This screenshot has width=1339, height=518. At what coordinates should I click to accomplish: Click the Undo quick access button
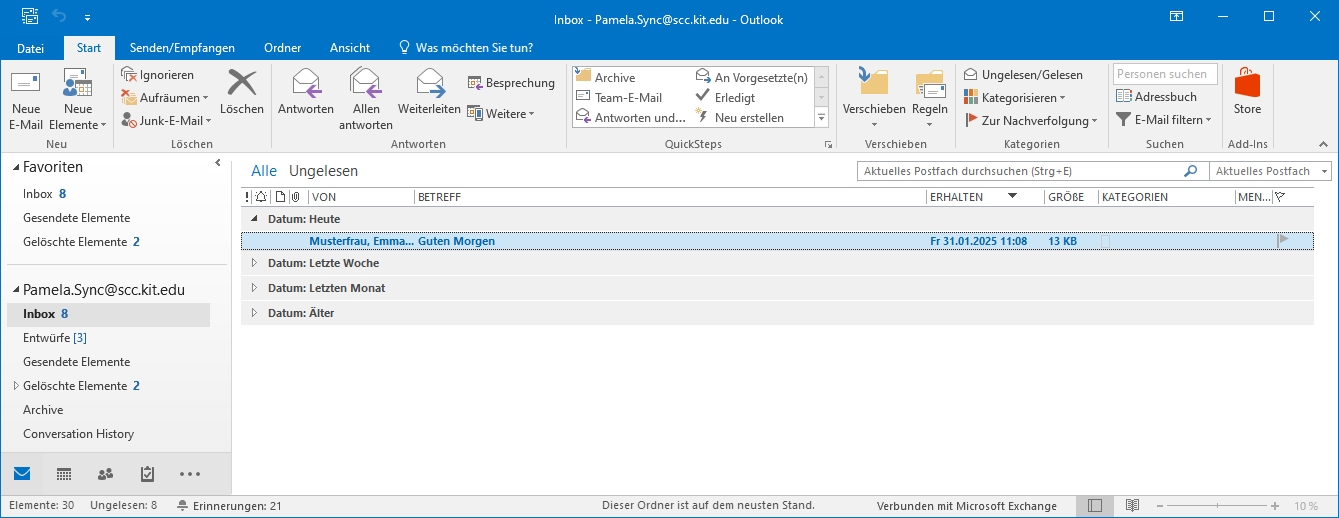(x=59, y=18)
